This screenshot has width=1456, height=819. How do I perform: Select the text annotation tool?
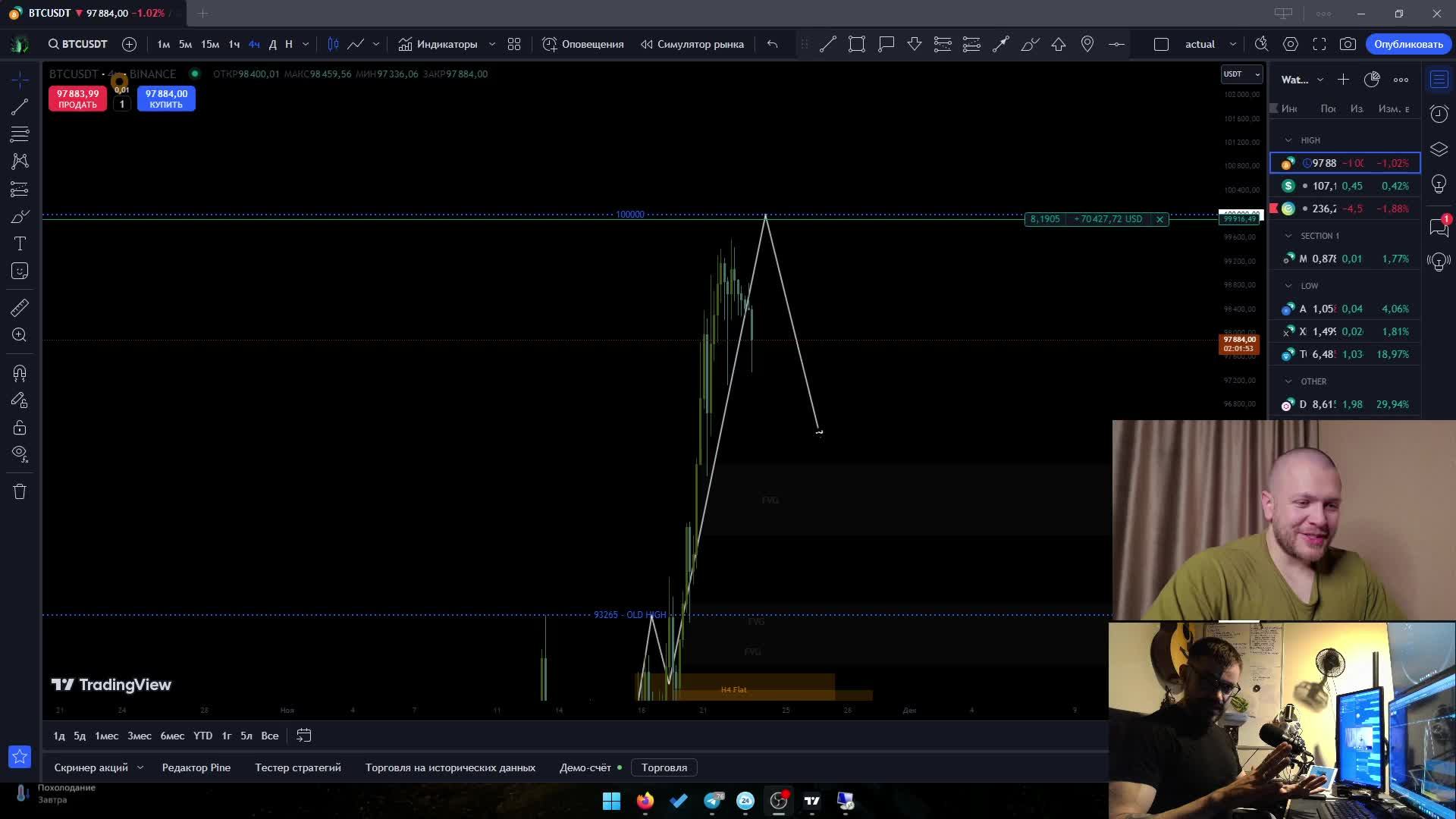(x=20, y=243)
